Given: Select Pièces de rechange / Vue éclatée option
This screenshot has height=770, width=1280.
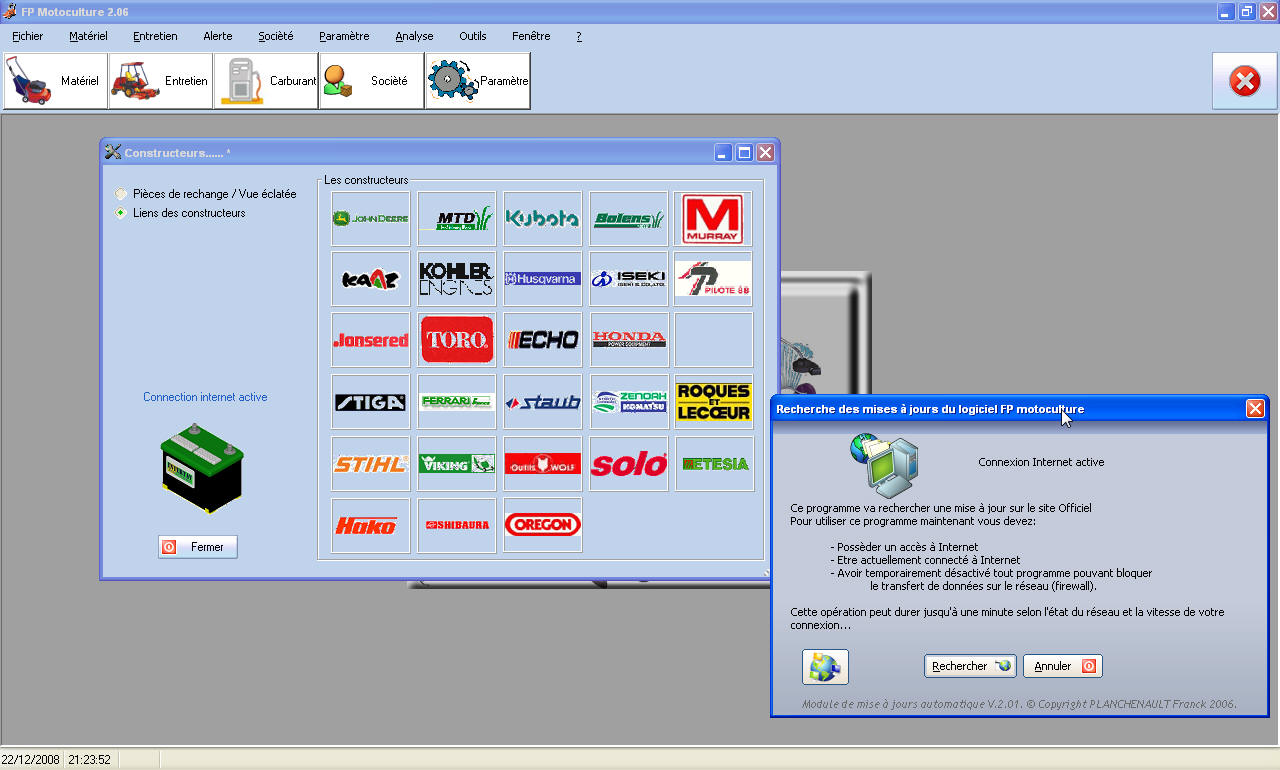Looking at the screenshot, I should tap(122, 194).
